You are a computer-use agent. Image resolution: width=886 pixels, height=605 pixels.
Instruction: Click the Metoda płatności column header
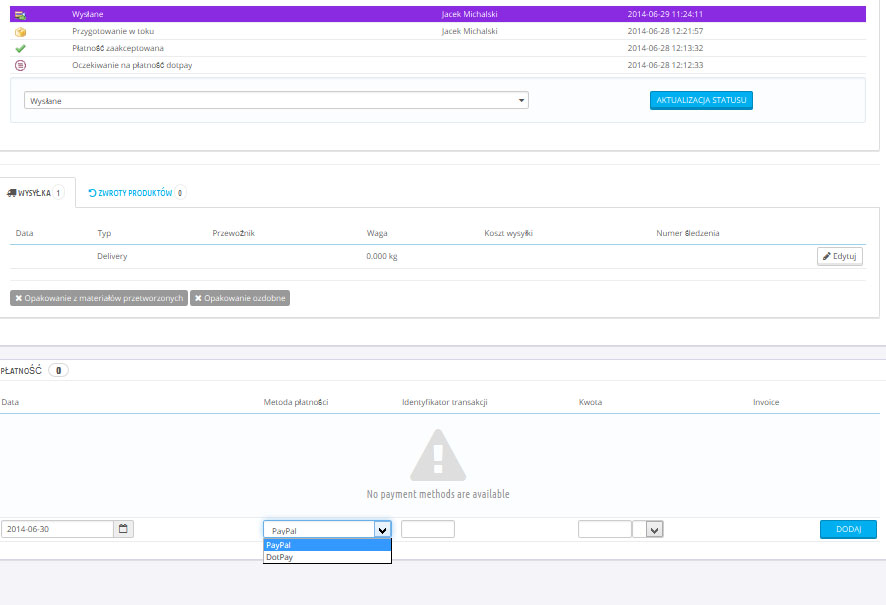click(x=296, y=402)
